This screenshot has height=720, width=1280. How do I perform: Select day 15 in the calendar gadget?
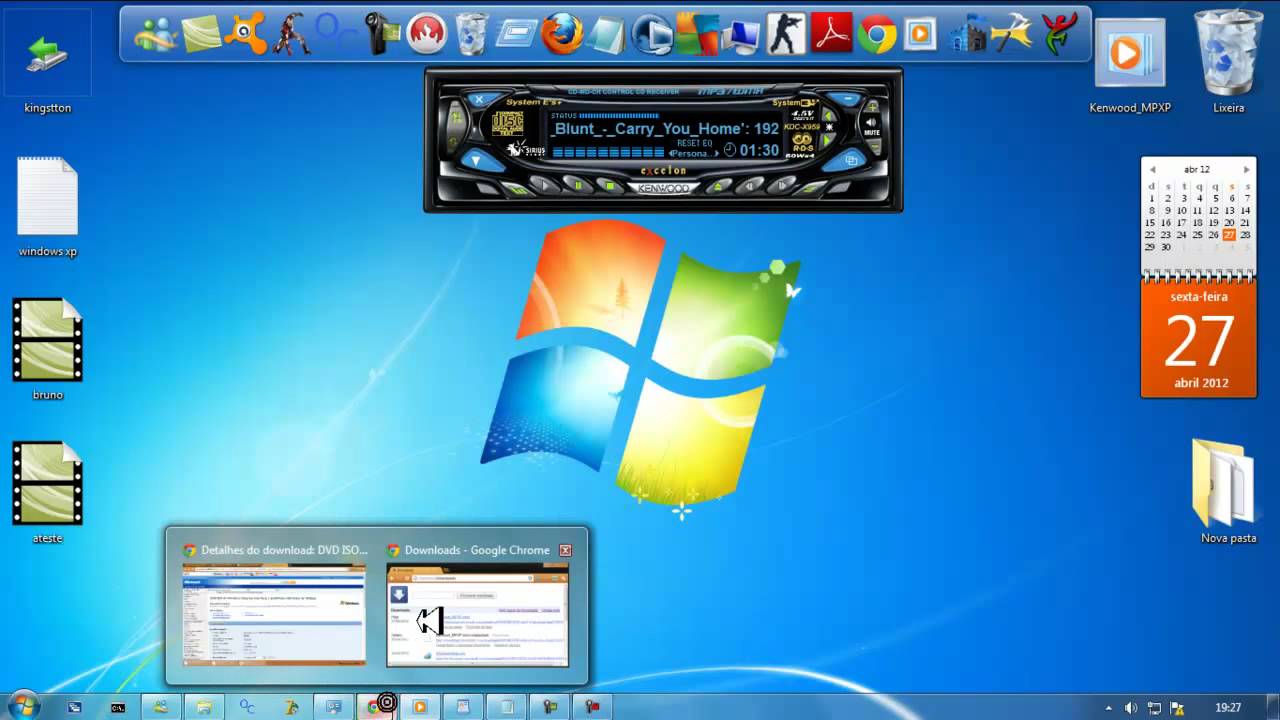1151,222
